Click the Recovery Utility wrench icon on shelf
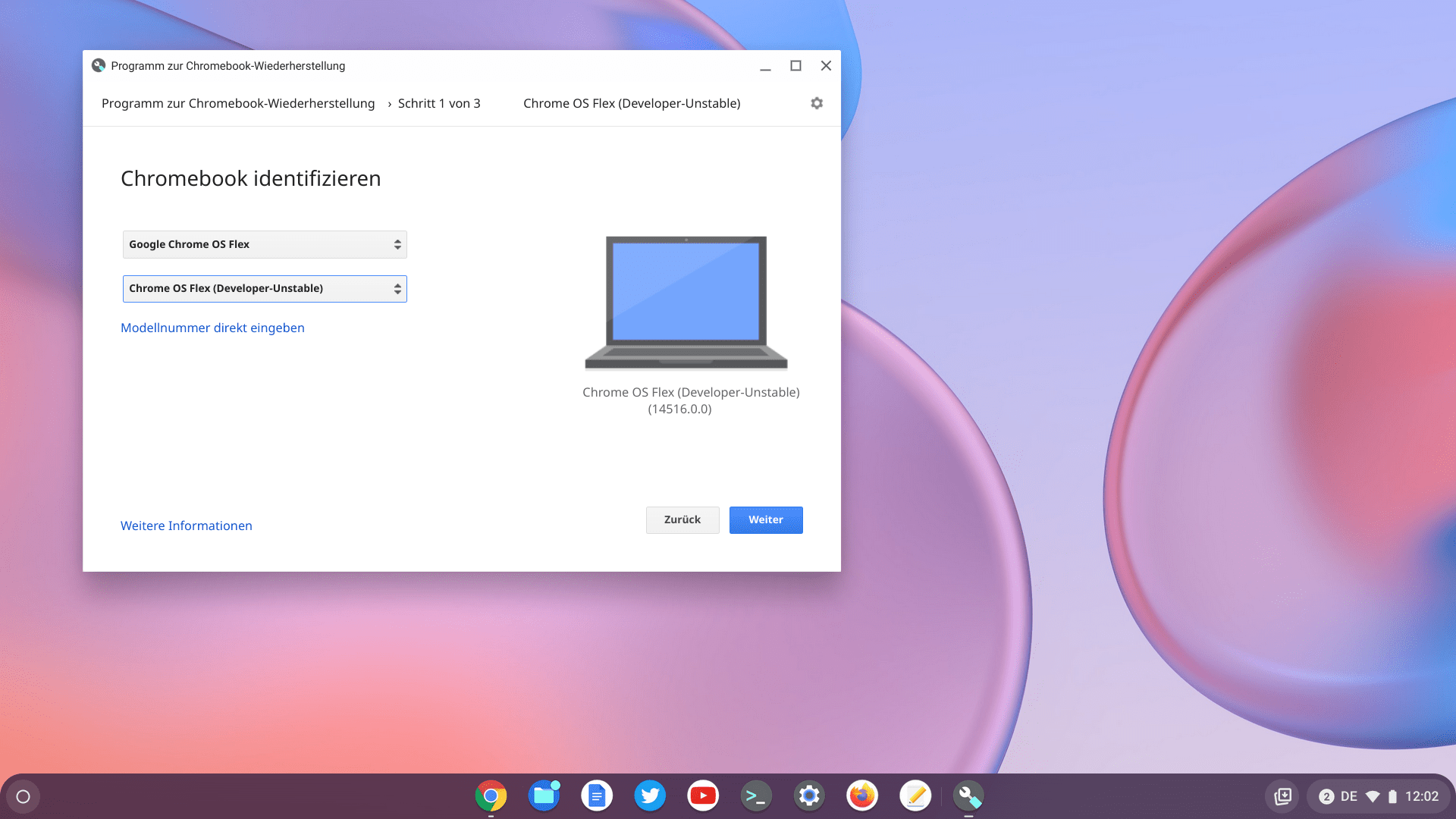This screenshot has width=1456, height=819. coord(968,795)
